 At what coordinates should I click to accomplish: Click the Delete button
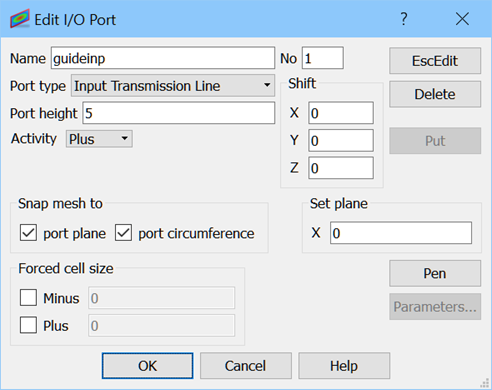point(435,94)
